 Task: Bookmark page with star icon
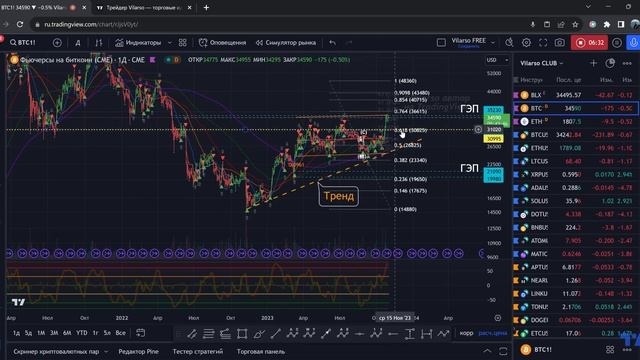coord(575,24)
